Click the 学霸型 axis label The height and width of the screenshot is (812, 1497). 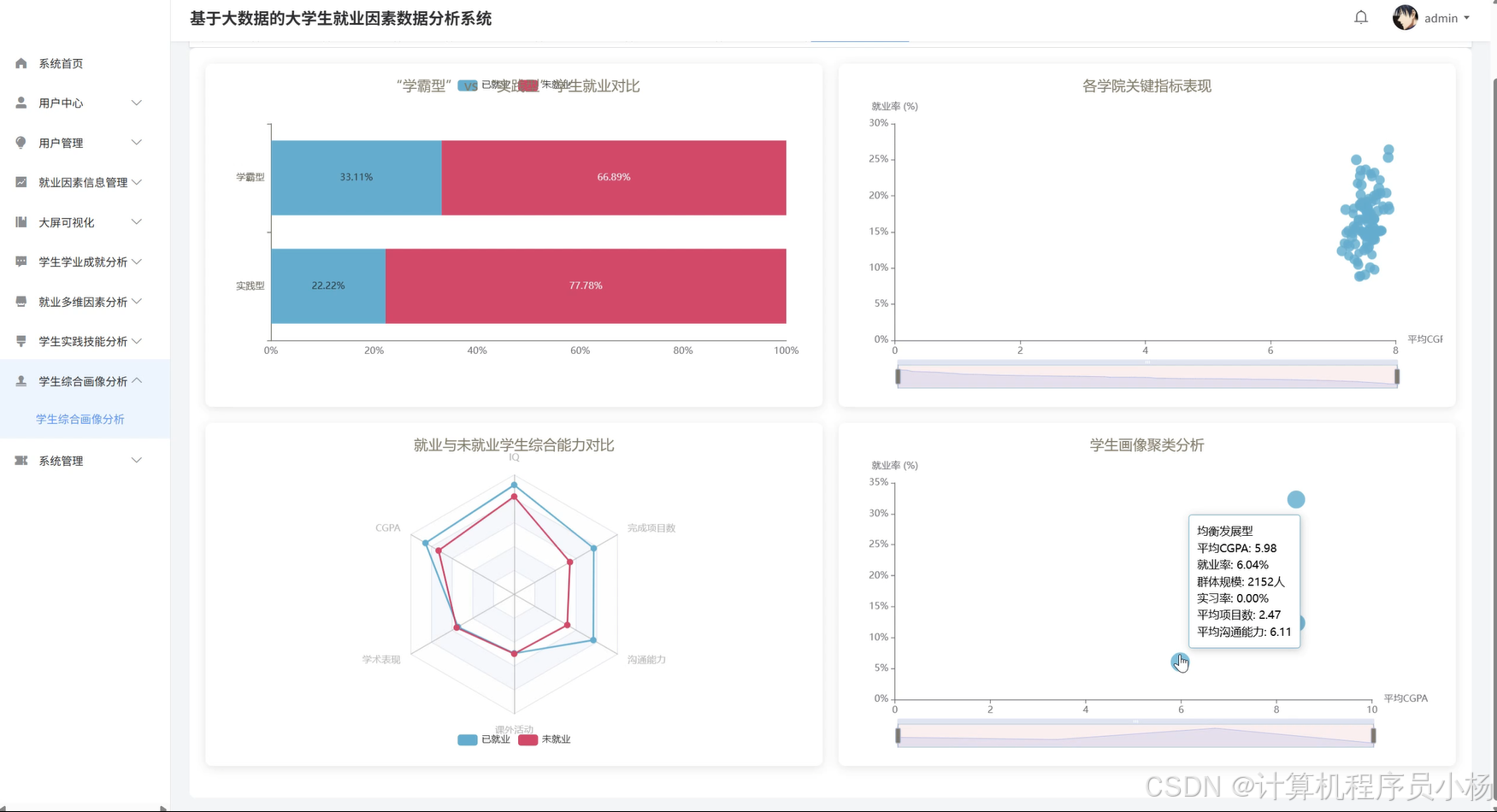pos(250,177)
